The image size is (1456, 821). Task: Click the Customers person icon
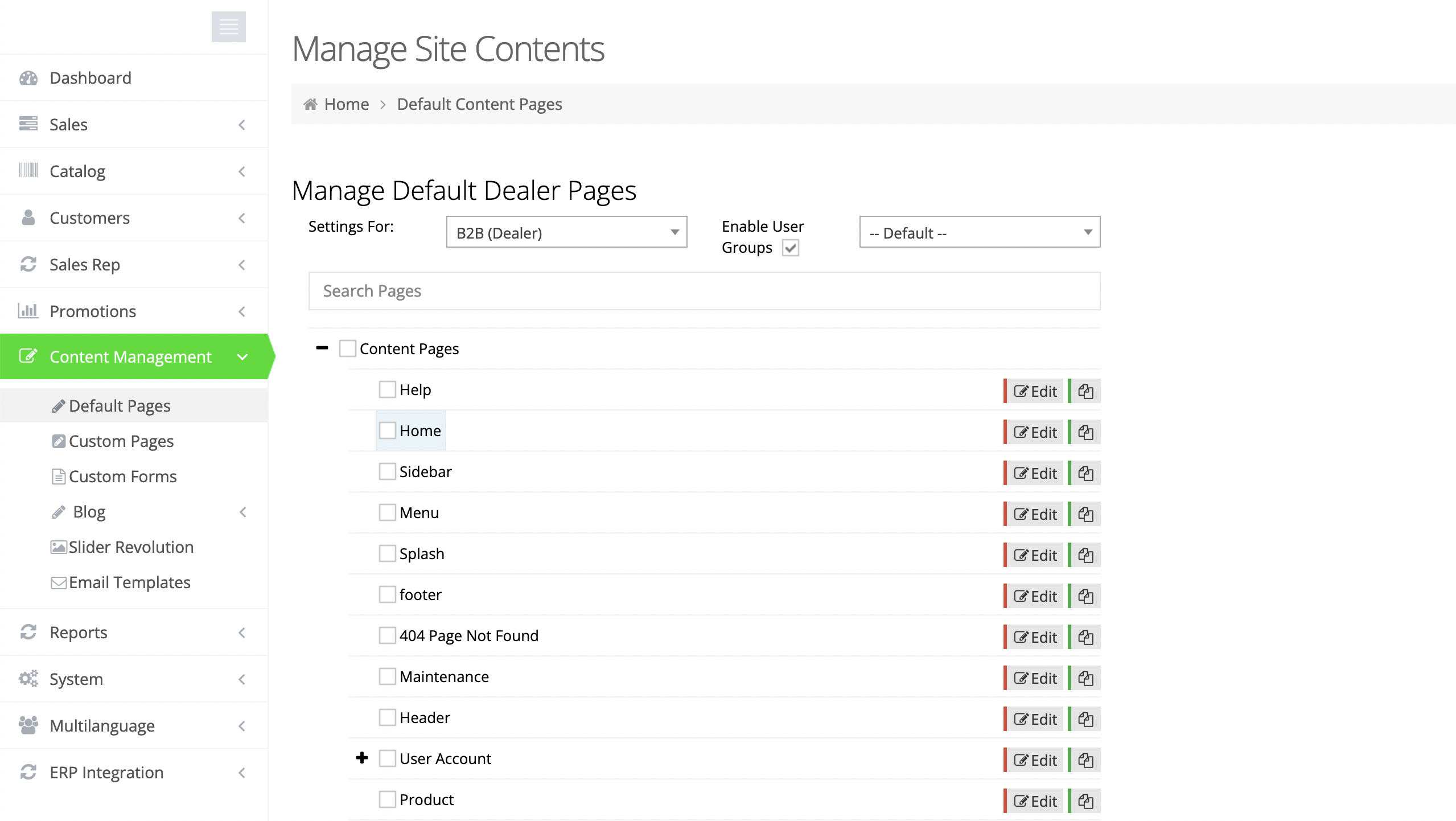(28, 217)
